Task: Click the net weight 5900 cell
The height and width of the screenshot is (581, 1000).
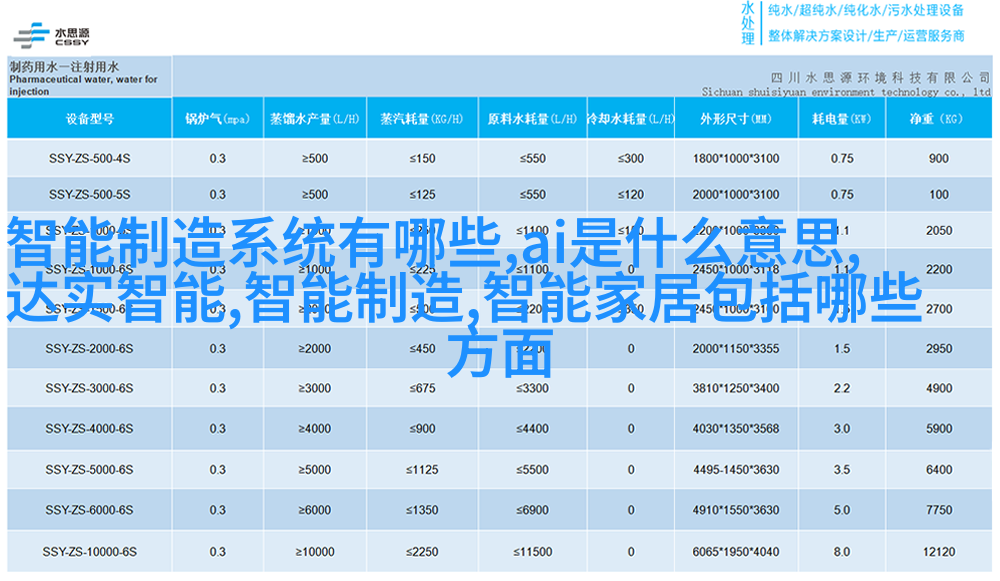Action: coord(939,429)
